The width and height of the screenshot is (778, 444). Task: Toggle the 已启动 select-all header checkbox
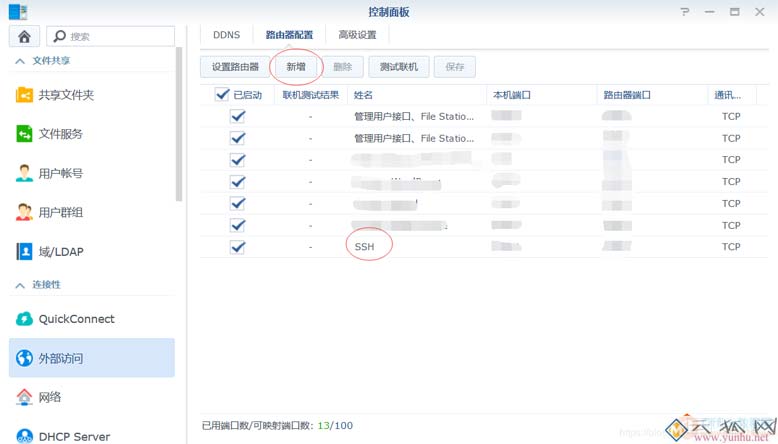[x=222, y=94]
